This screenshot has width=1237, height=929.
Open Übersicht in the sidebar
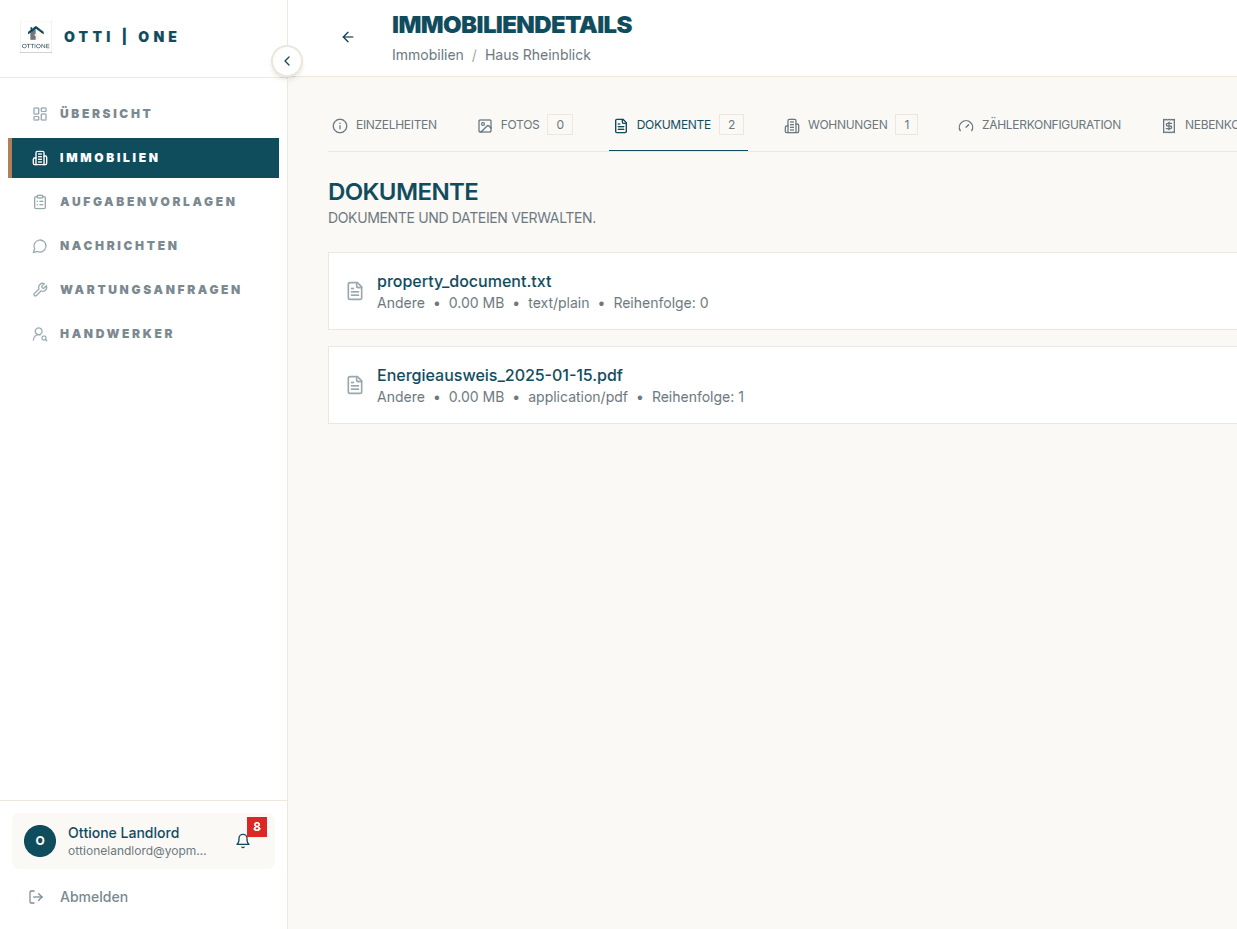coord(105,114)
